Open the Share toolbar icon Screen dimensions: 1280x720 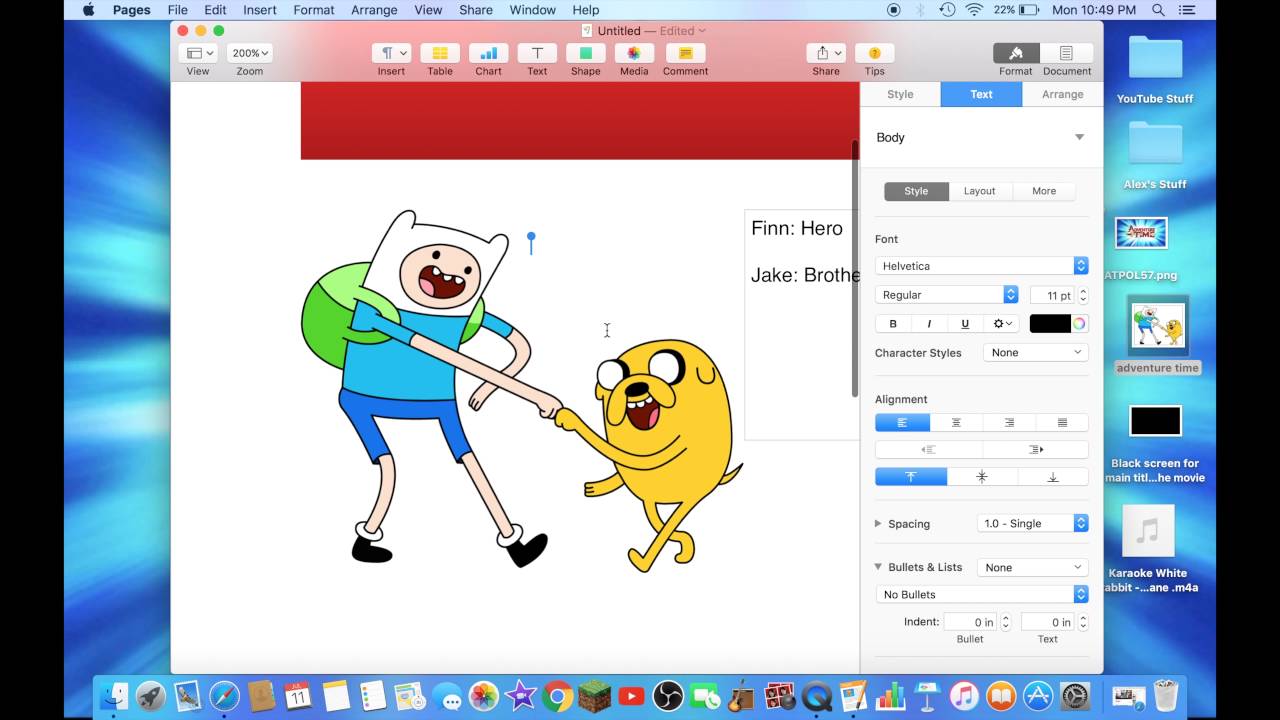826,53
